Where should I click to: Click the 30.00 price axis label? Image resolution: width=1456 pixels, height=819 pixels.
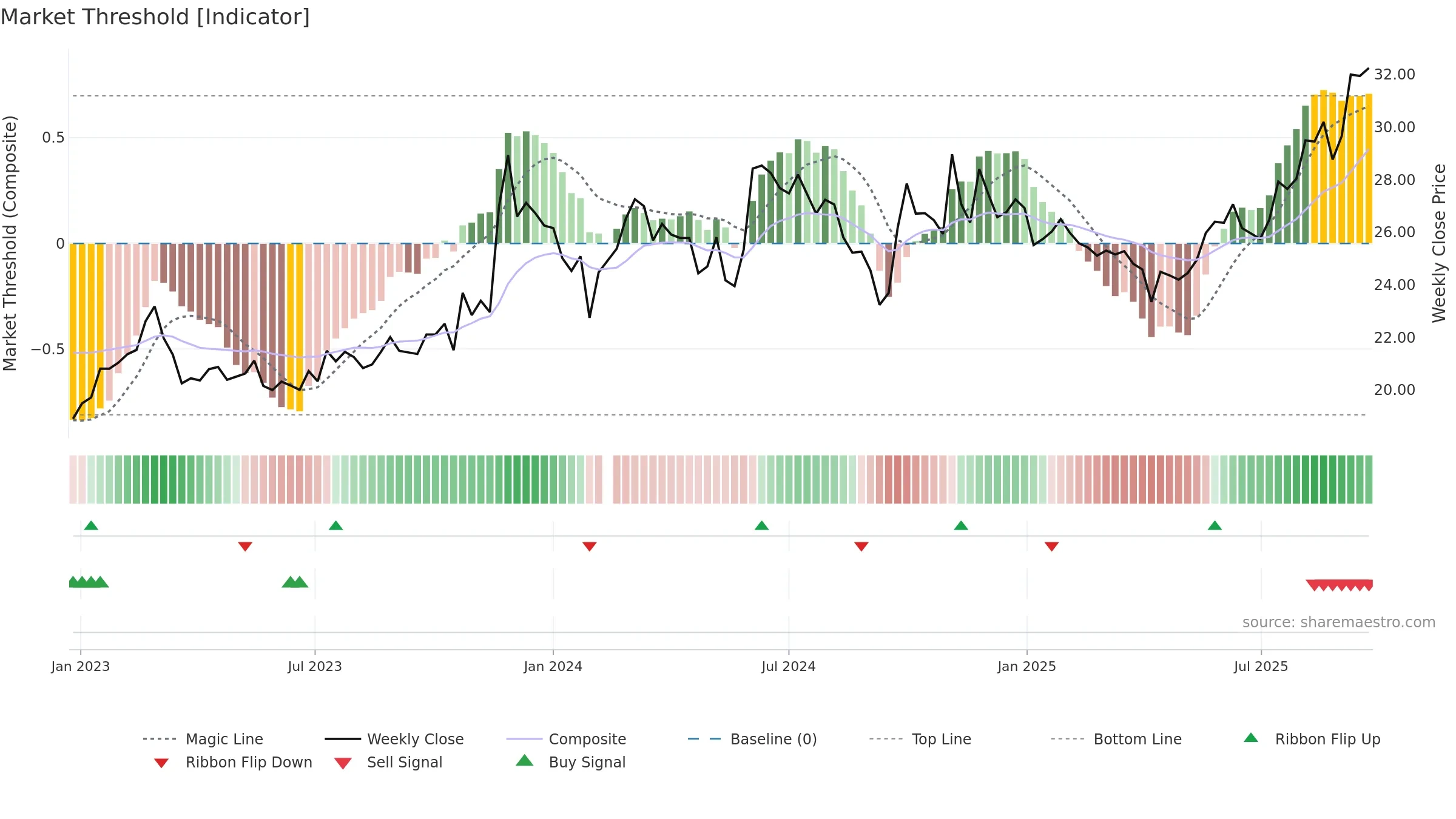(1395, 127)
